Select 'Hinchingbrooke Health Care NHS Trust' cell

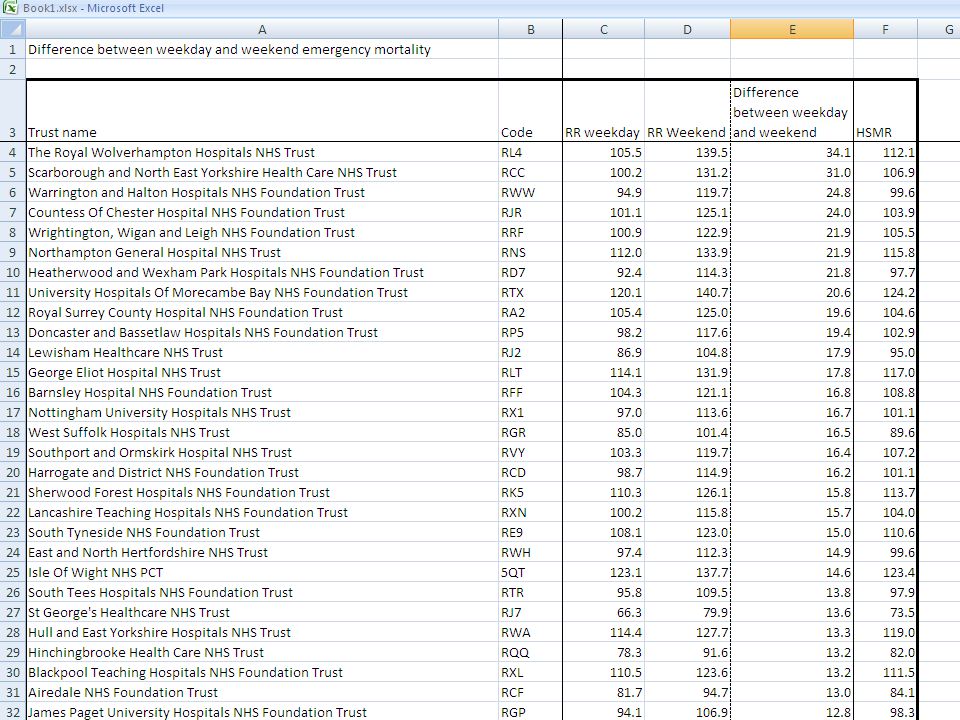(262, 653)
